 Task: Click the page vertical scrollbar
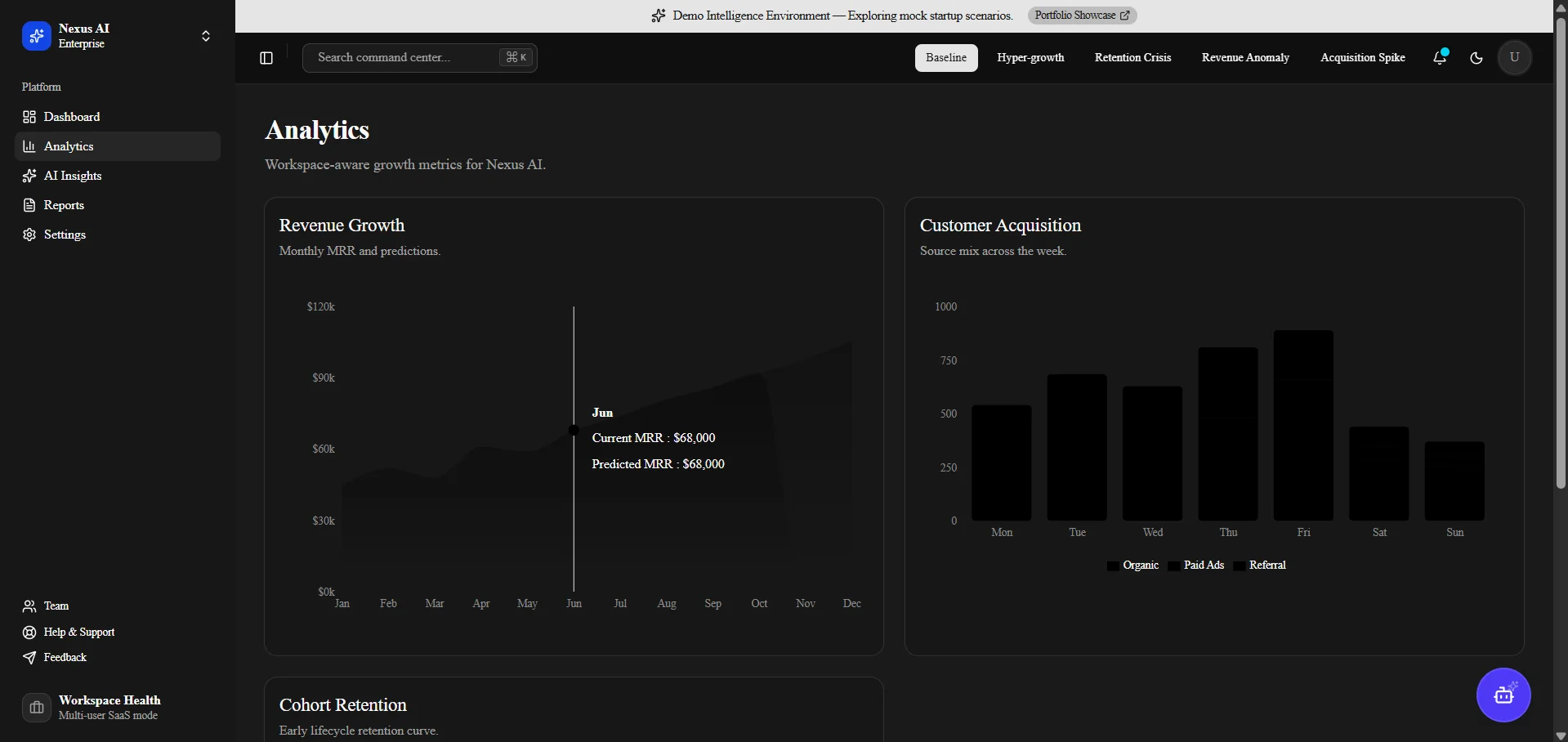[1561, 253]
